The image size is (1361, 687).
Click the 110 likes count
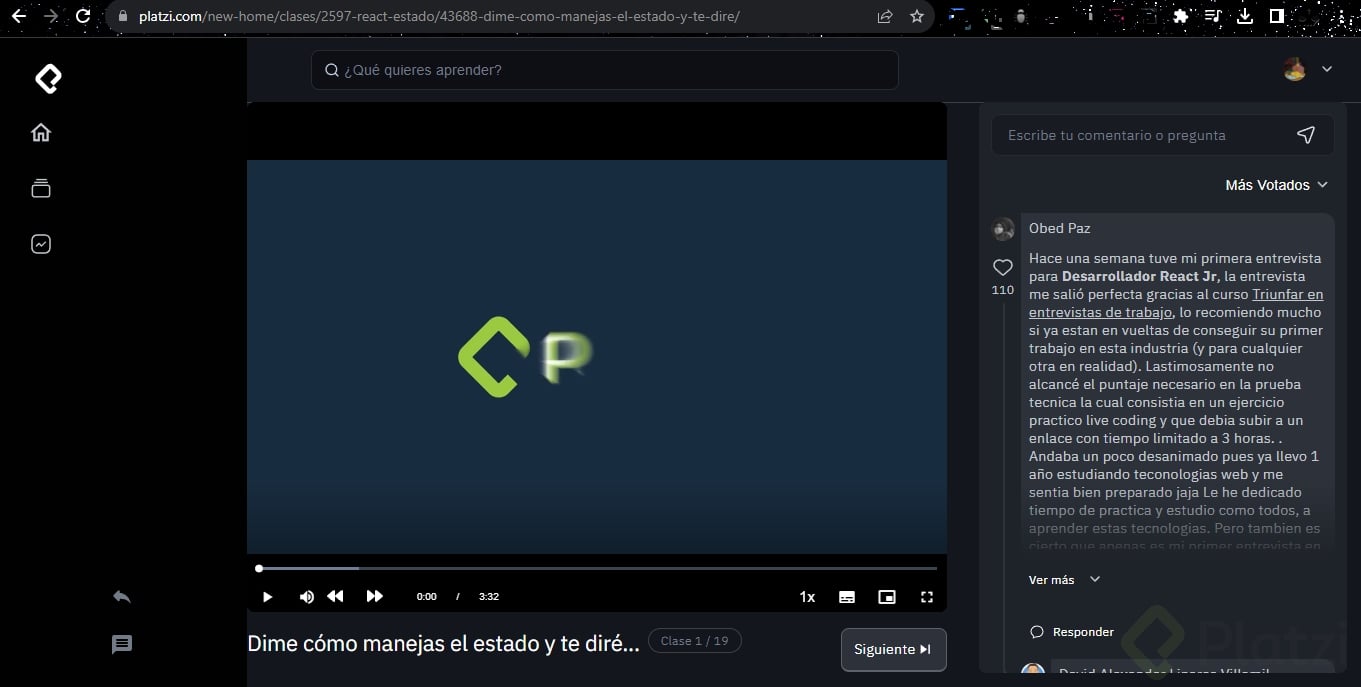click(1003, 290)
